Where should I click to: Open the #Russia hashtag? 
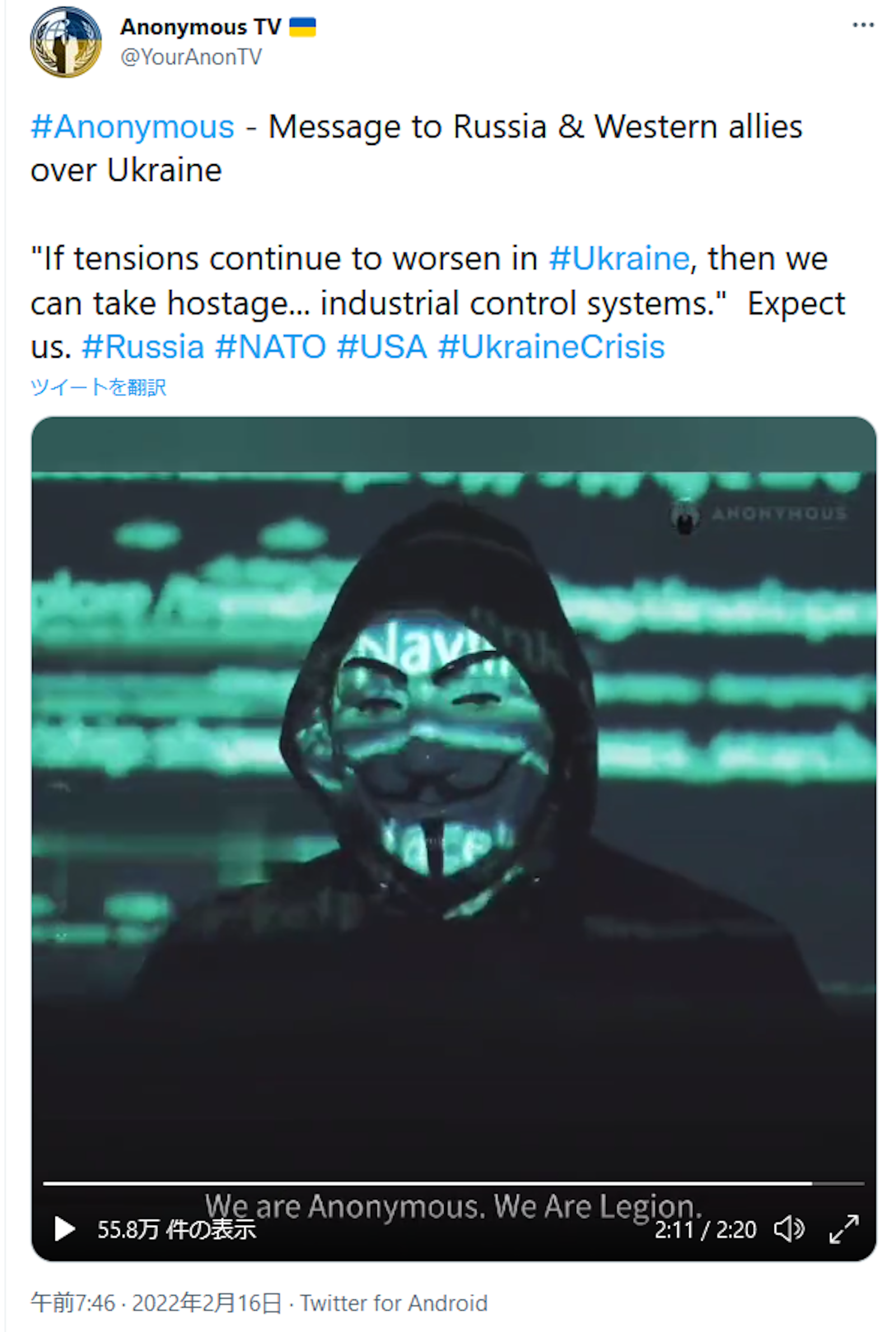coord(143,346)
